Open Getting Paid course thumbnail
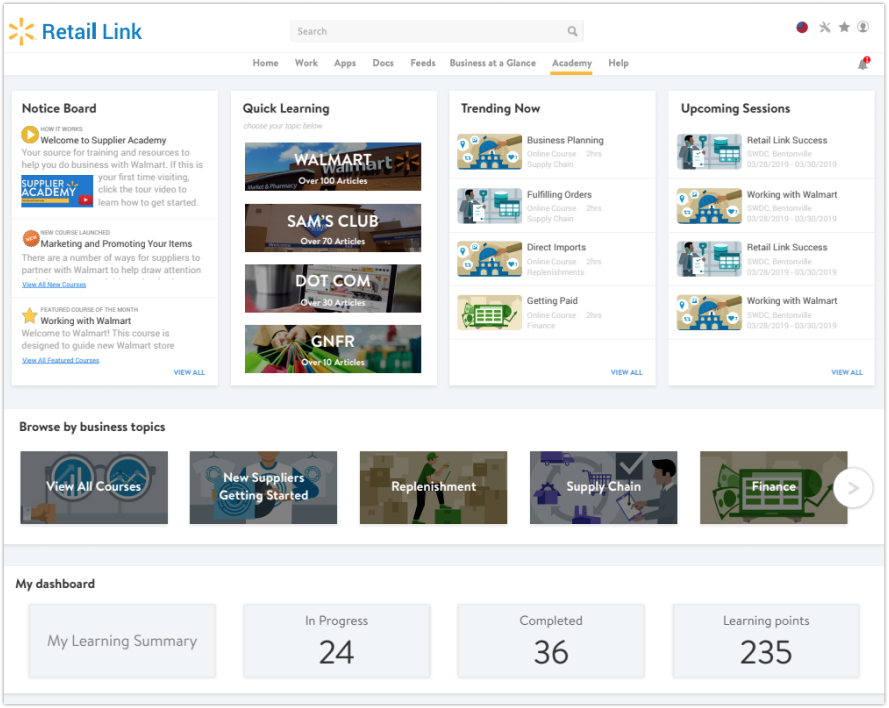This screenshot has height=708, width=889. [x=489, y=312]
